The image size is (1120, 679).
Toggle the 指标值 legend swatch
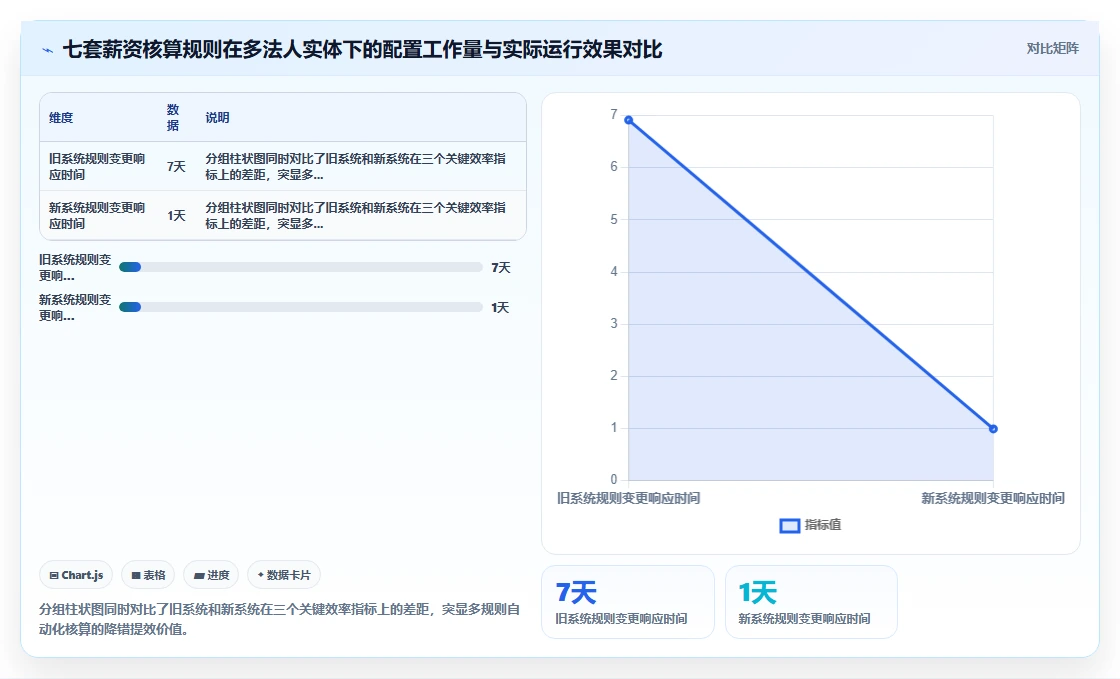click(x=789, y=525)
